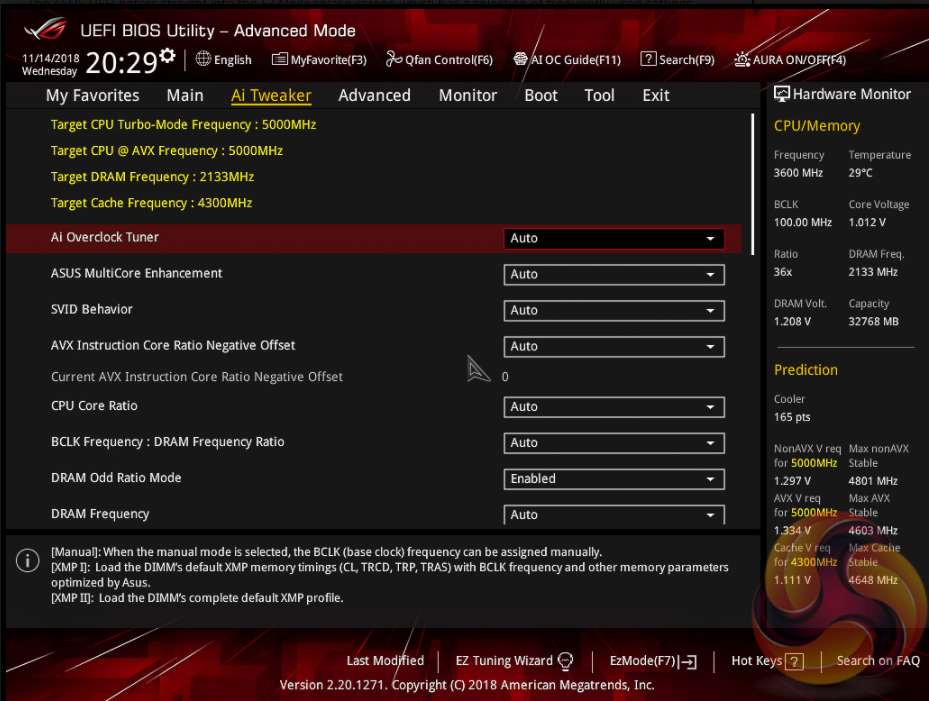Open Search on FAQ link
This screenshot has width=929, height=701.
878,661
